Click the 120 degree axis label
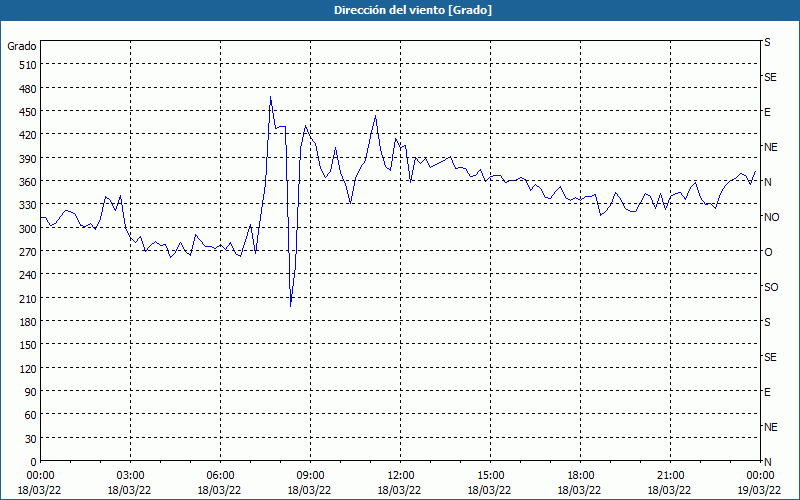Screen dimensions: 800x500 coord(29,368)
